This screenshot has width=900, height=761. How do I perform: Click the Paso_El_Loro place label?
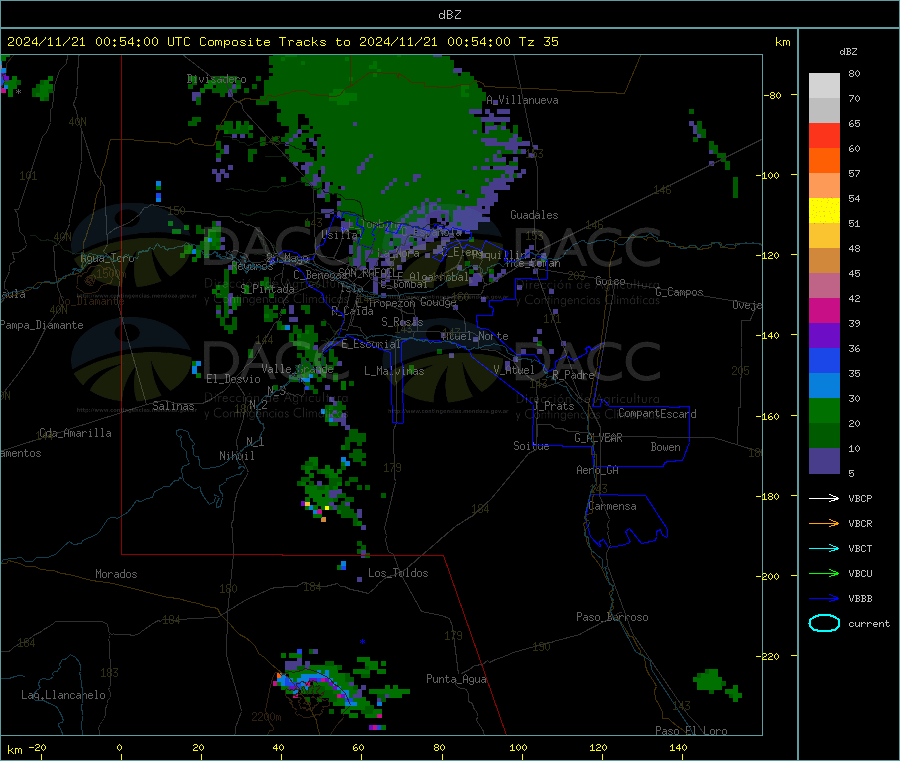691,731
